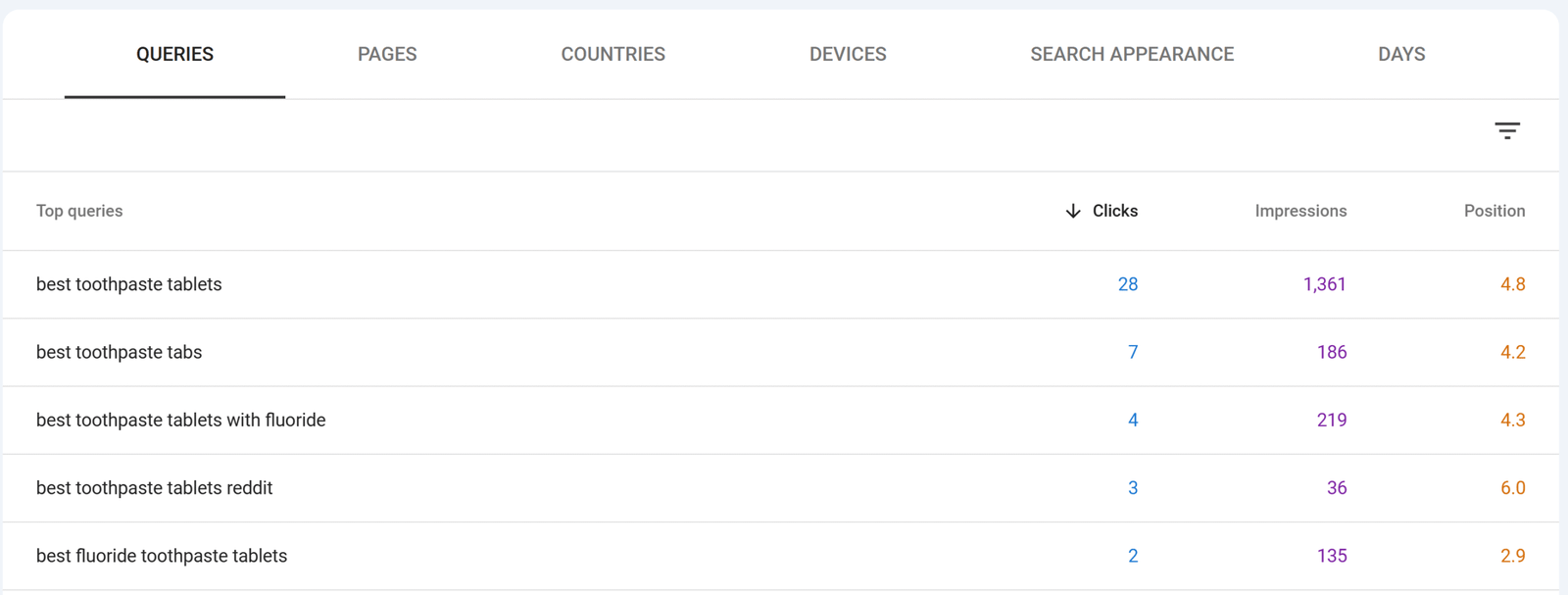This screenshot has width=1568, height=595.
Task: Go to the Devices tab
Action: (848, 55)
